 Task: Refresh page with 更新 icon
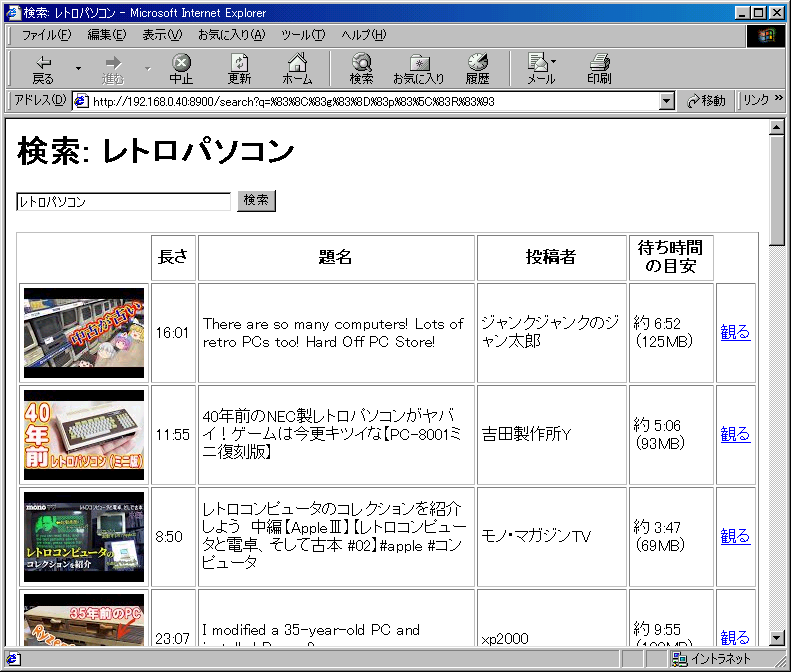pyautogui.click(x=239, y=69)
